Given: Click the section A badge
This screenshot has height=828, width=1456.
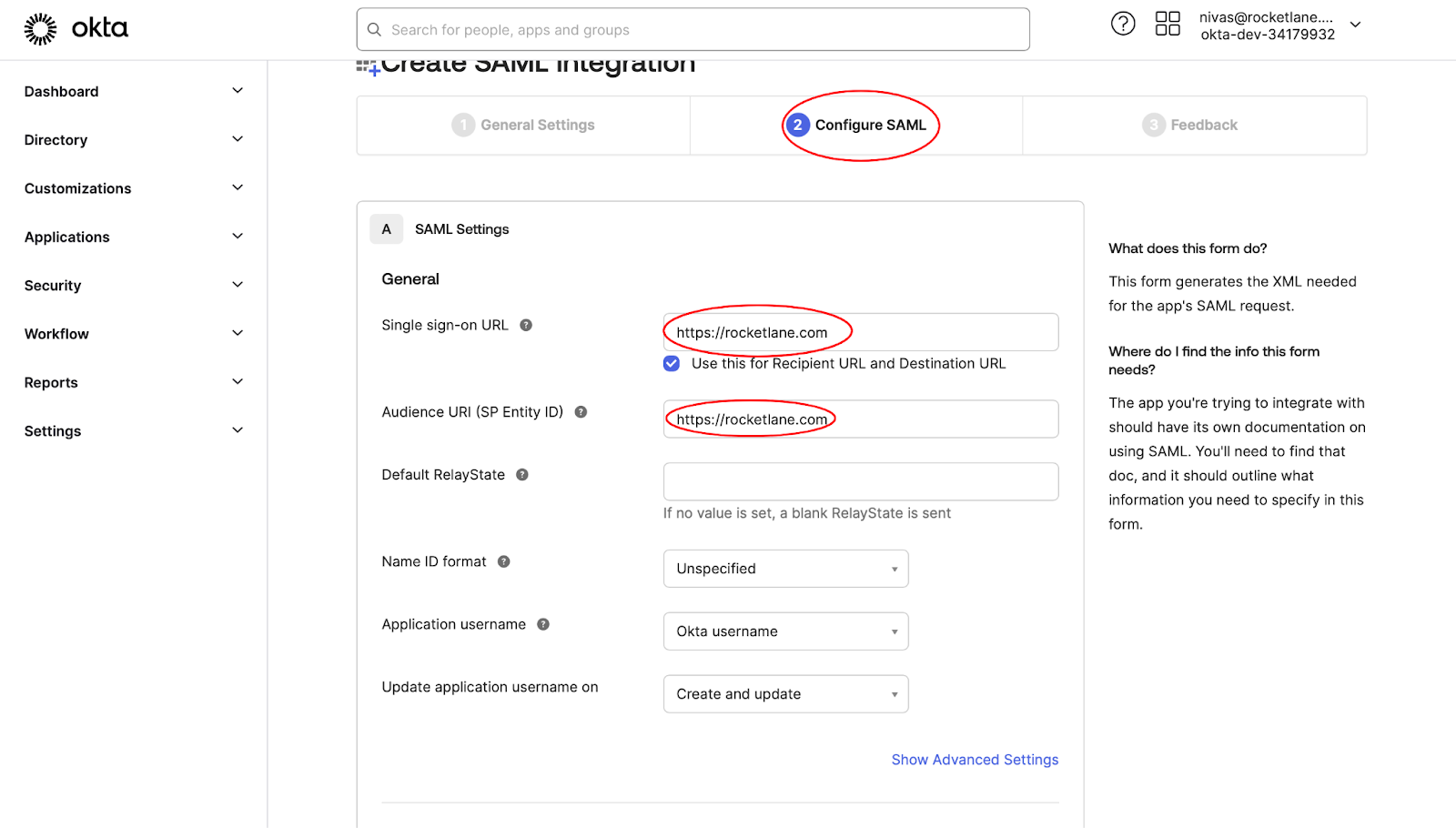Looking at the screenshot, I should [387, 229].
